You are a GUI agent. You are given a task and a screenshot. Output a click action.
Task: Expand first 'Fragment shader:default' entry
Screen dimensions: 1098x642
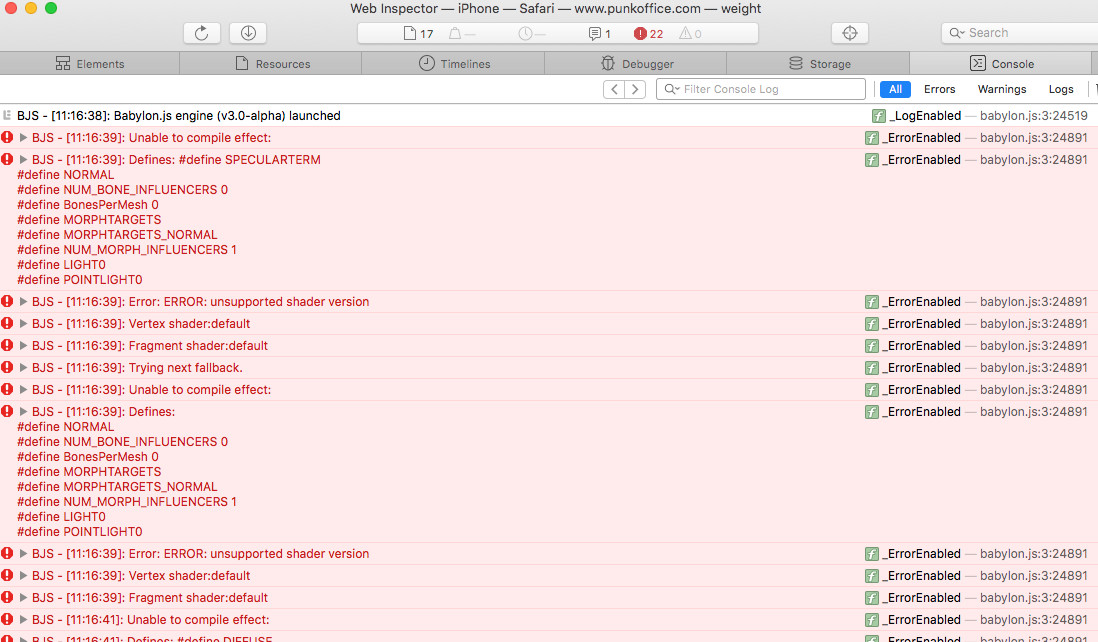[23, 346]
